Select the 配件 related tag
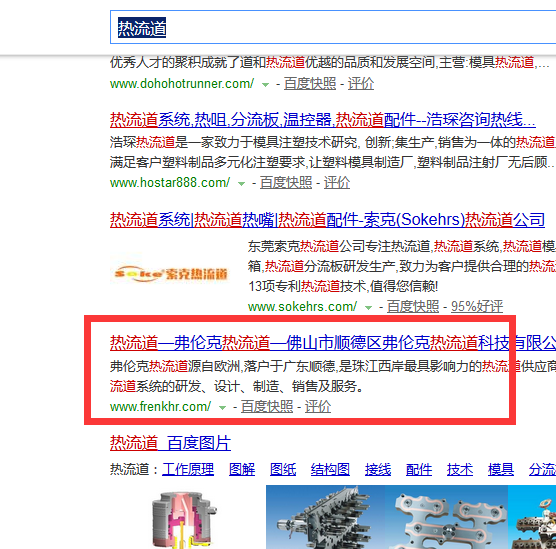The height and width of the screenshot is (549, 556). 419,469
